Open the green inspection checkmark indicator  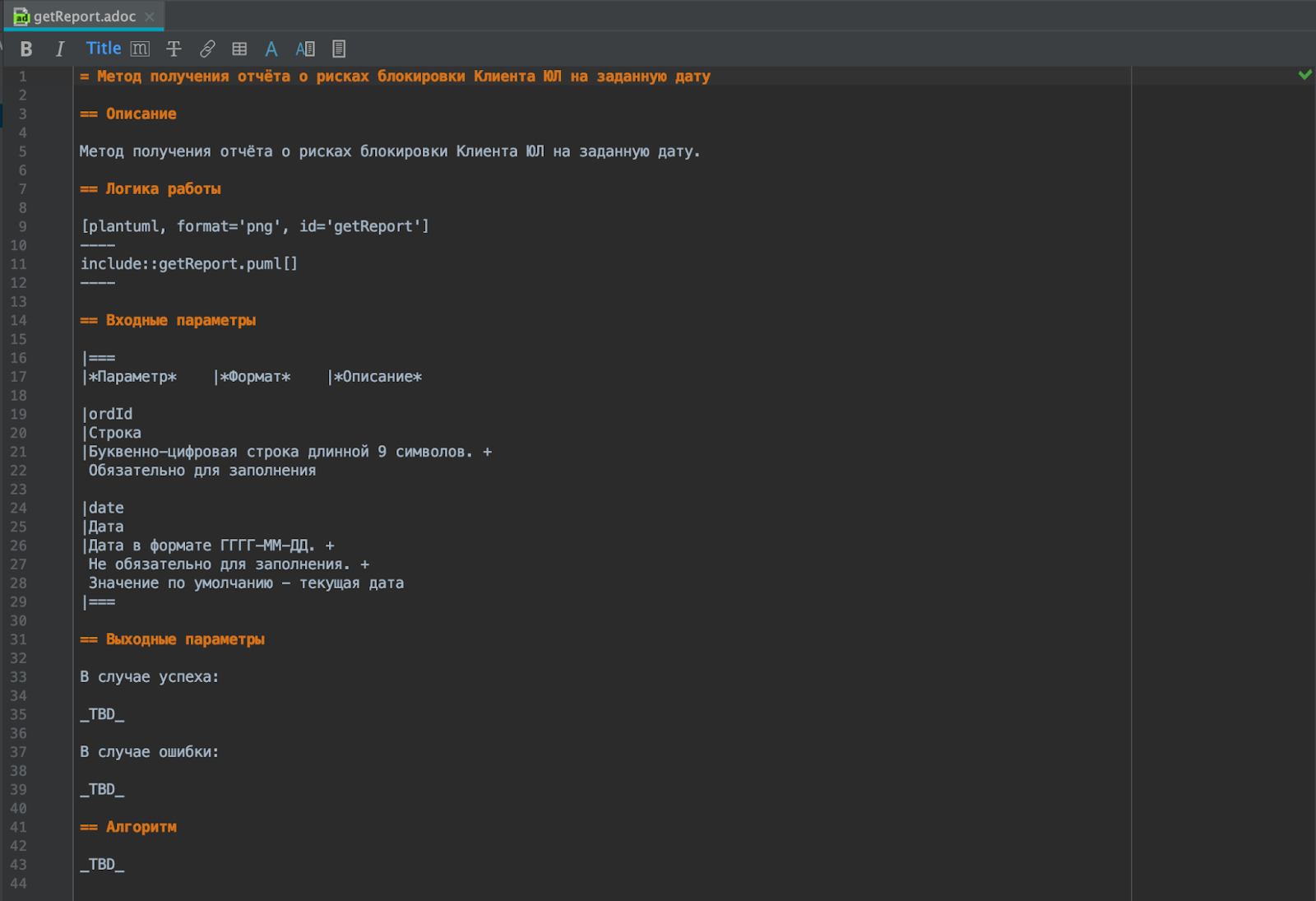coord(1304,75)
